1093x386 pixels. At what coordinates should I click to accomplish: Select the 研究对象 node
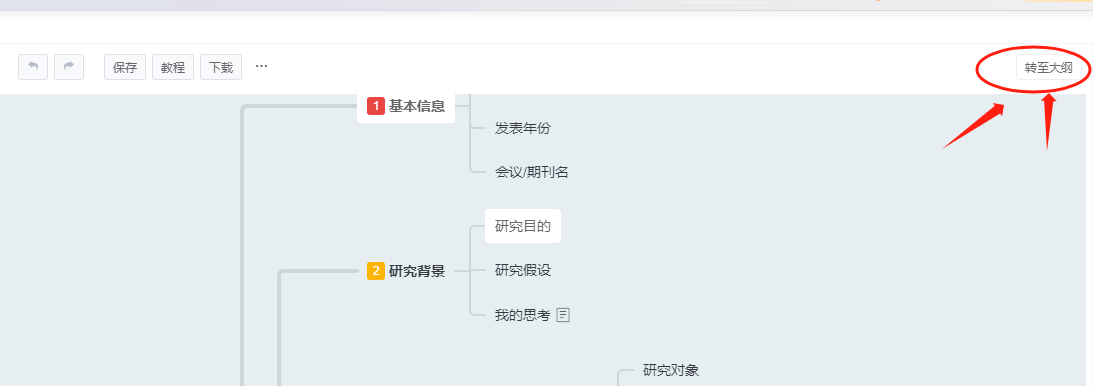click(671, 370)
